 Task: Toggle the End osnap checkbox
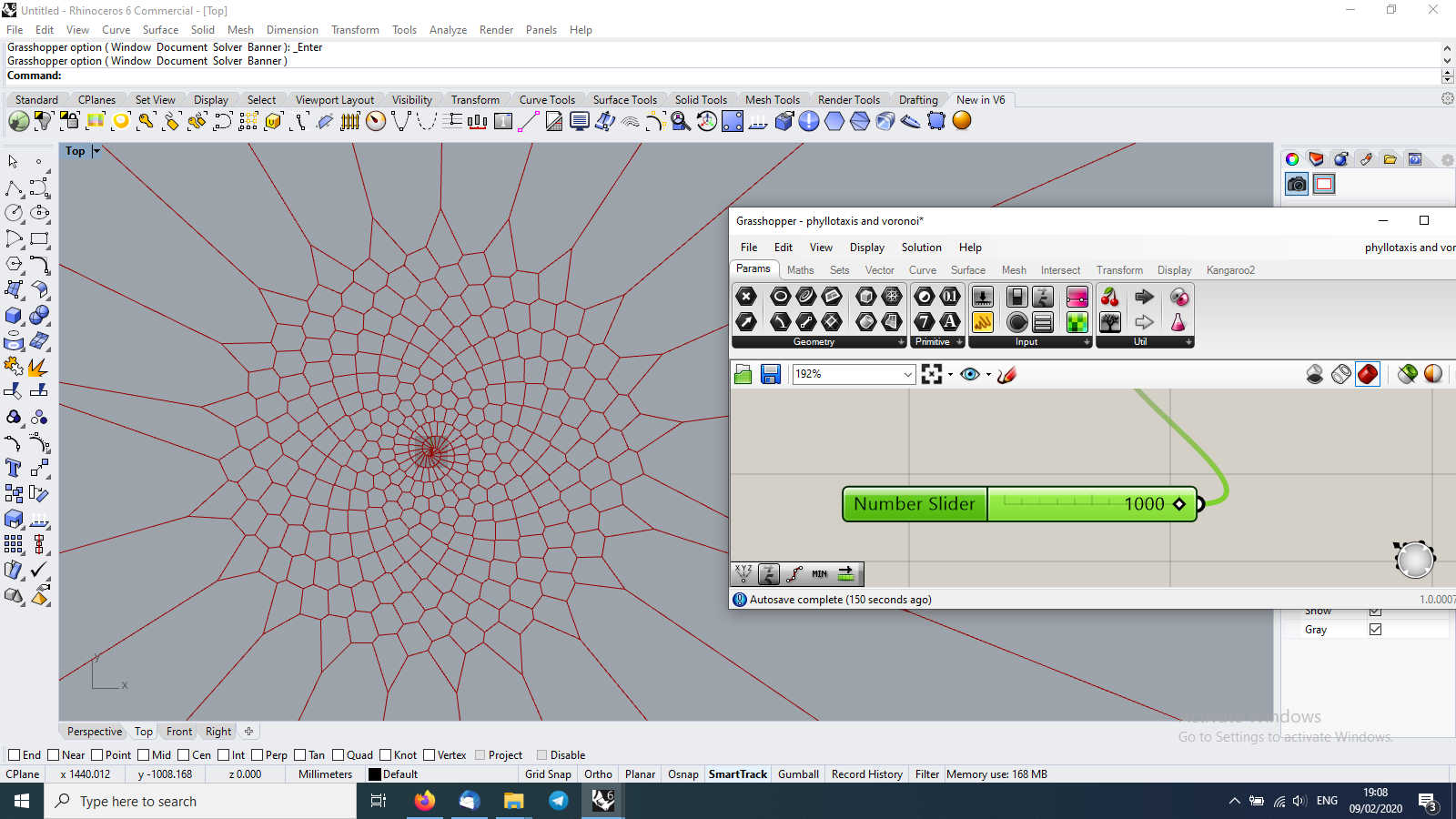[14, 755]
